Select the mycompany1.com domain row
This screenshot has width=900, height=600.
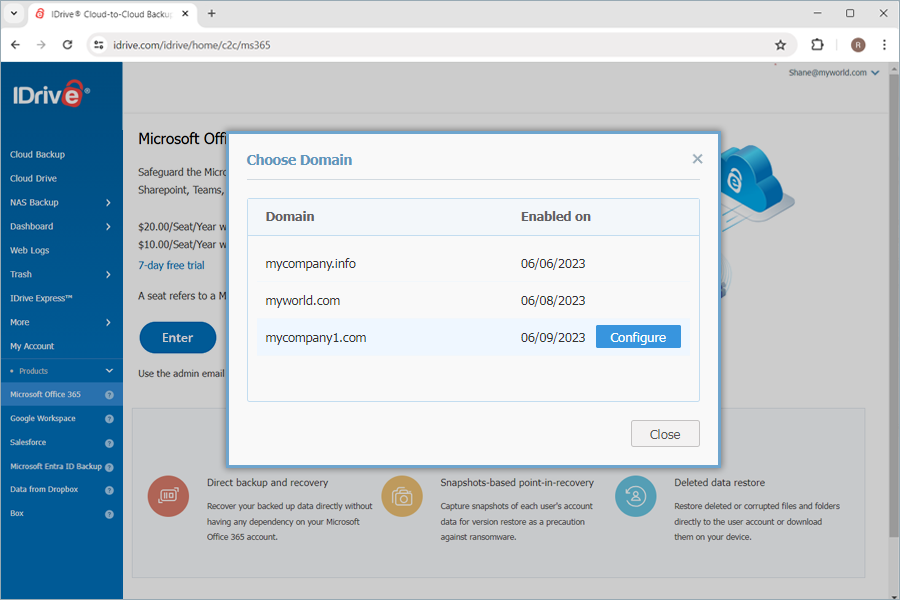coord(473,337)
